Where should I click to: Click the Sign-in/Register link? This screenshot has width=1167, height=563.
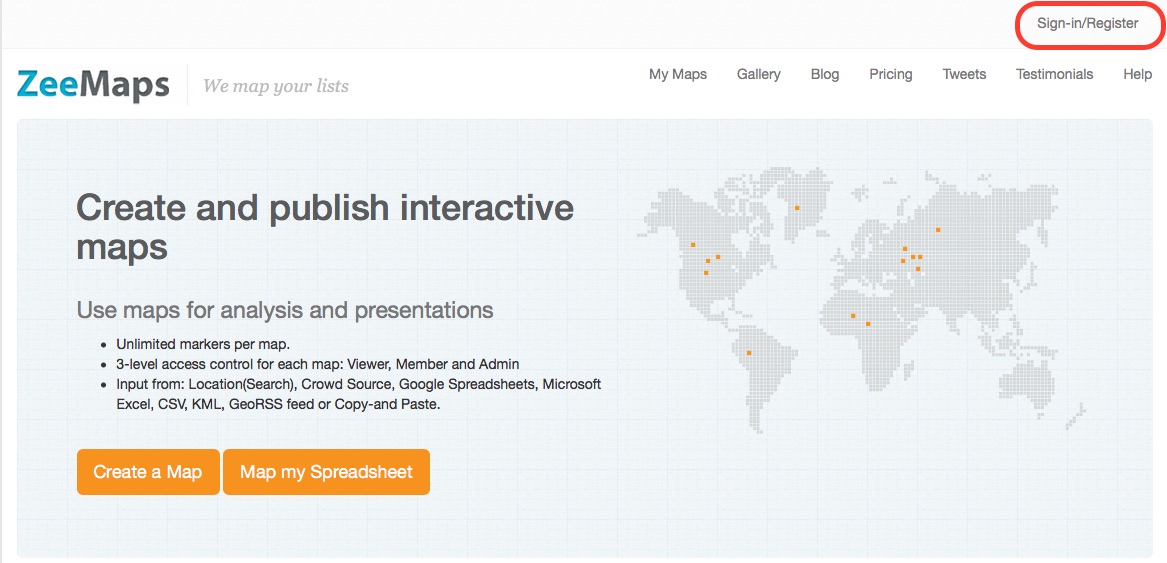tap(1087, 23)
